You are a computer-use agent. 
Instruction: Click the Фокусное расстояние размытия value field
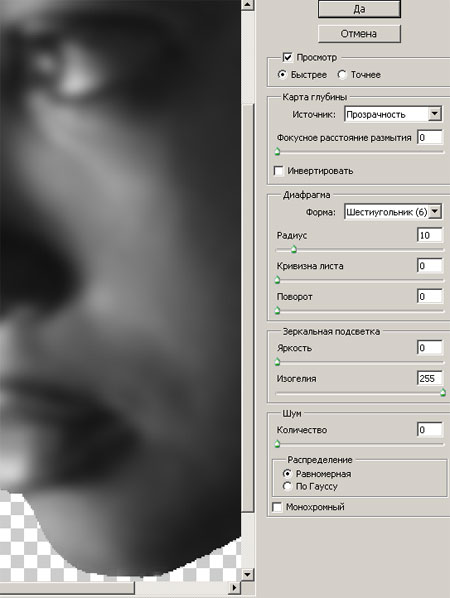(430, 137)
